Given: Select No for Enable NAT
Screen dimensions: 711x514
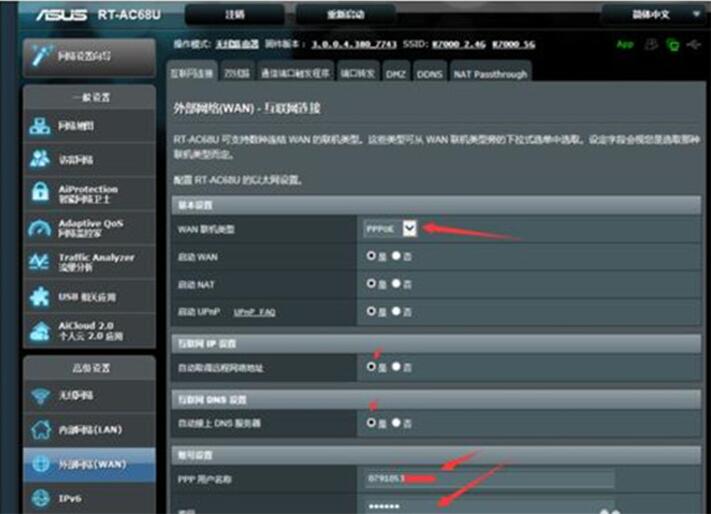Looking at the screenshot, I should click(x=396, y=283).
